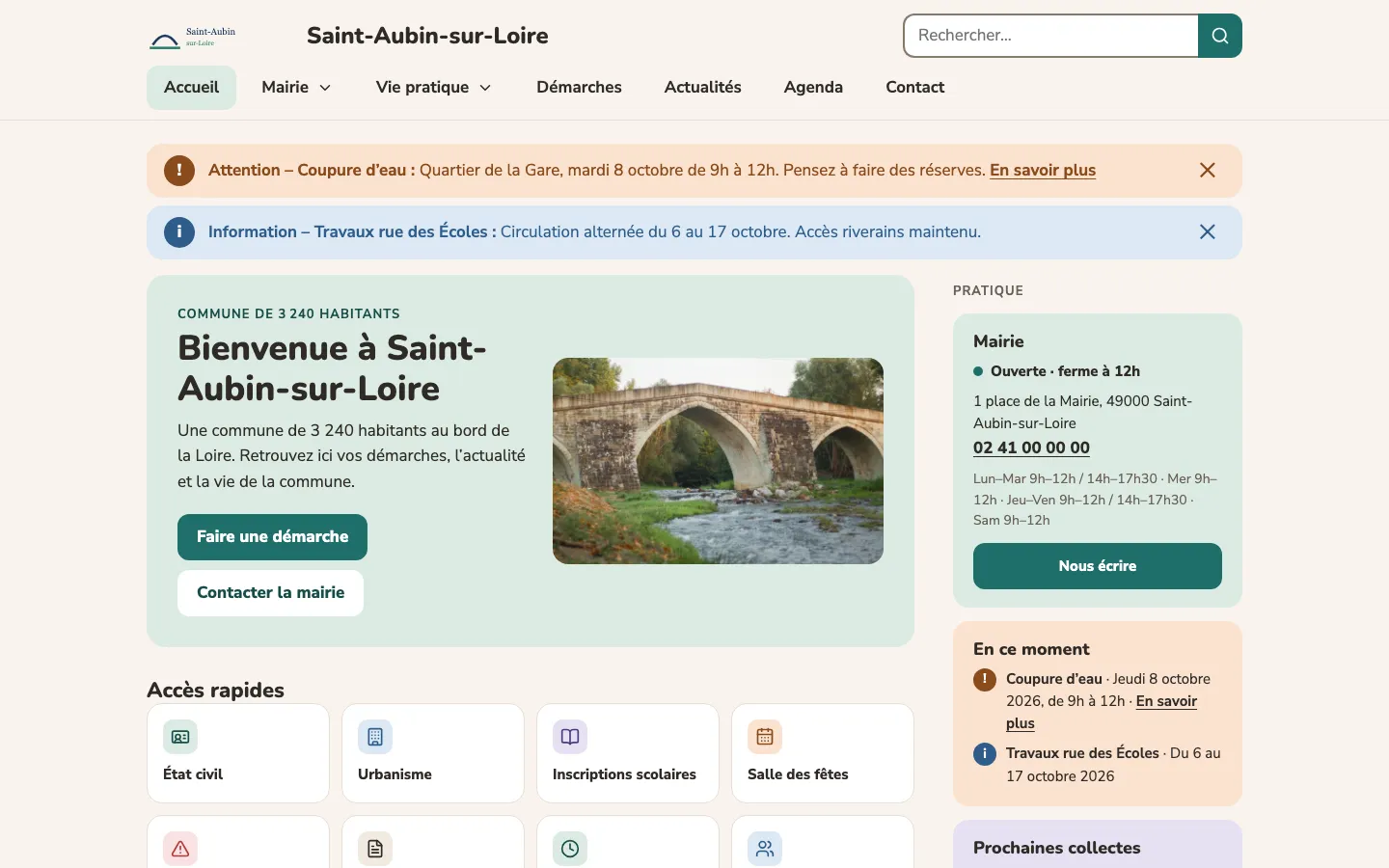Click the Urbanisme building icon
1389x868 pixels.
tap(375, 737)
